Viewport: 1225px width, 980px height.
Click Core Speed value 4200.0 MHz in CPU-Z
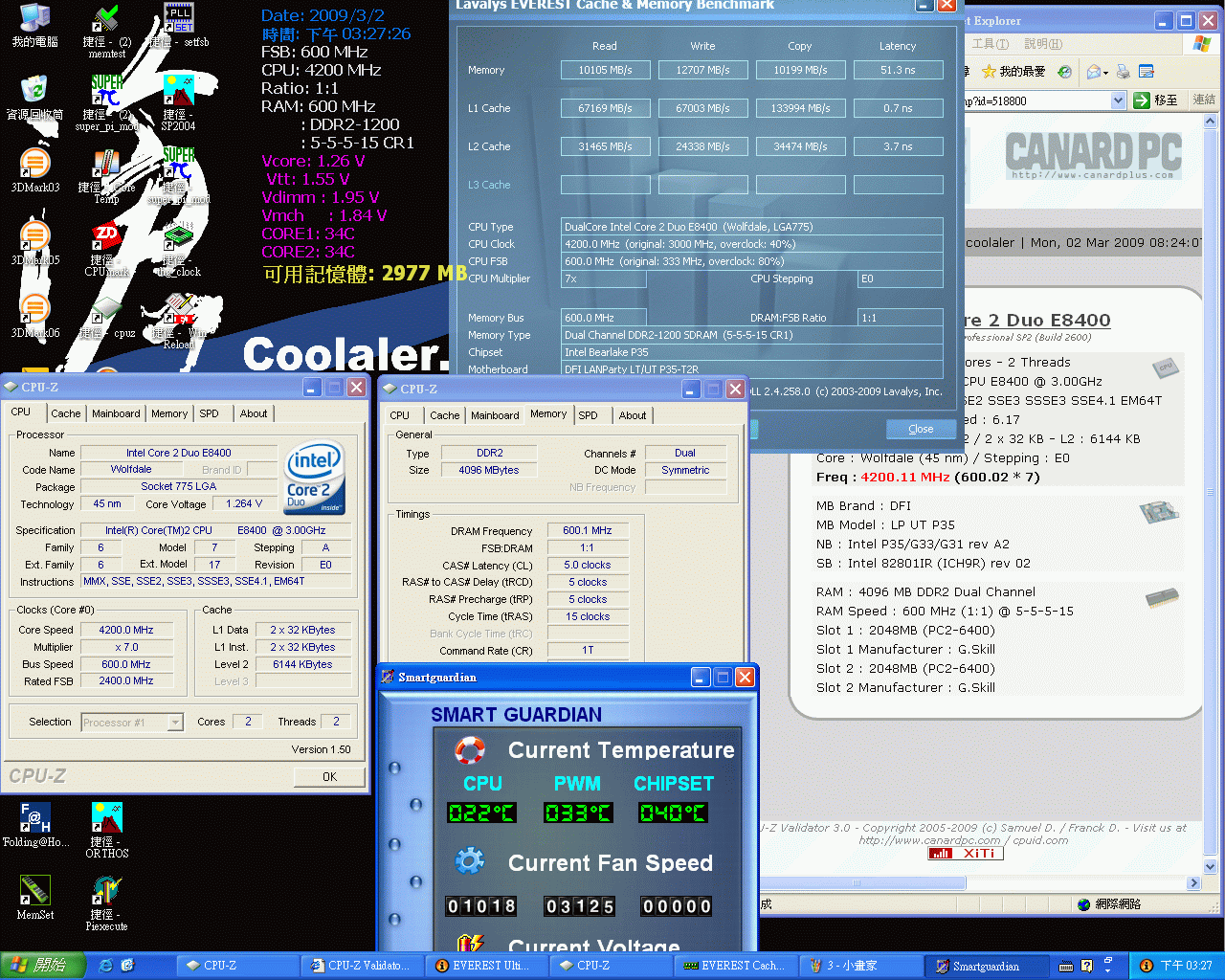pyautogui.click(x=126, y=630)
